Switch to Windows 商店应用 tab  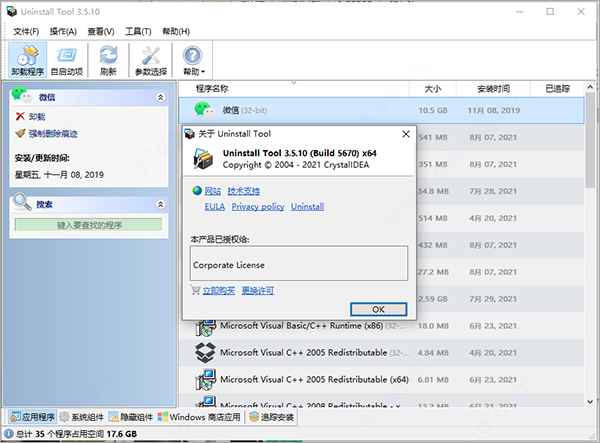(199, 417)
